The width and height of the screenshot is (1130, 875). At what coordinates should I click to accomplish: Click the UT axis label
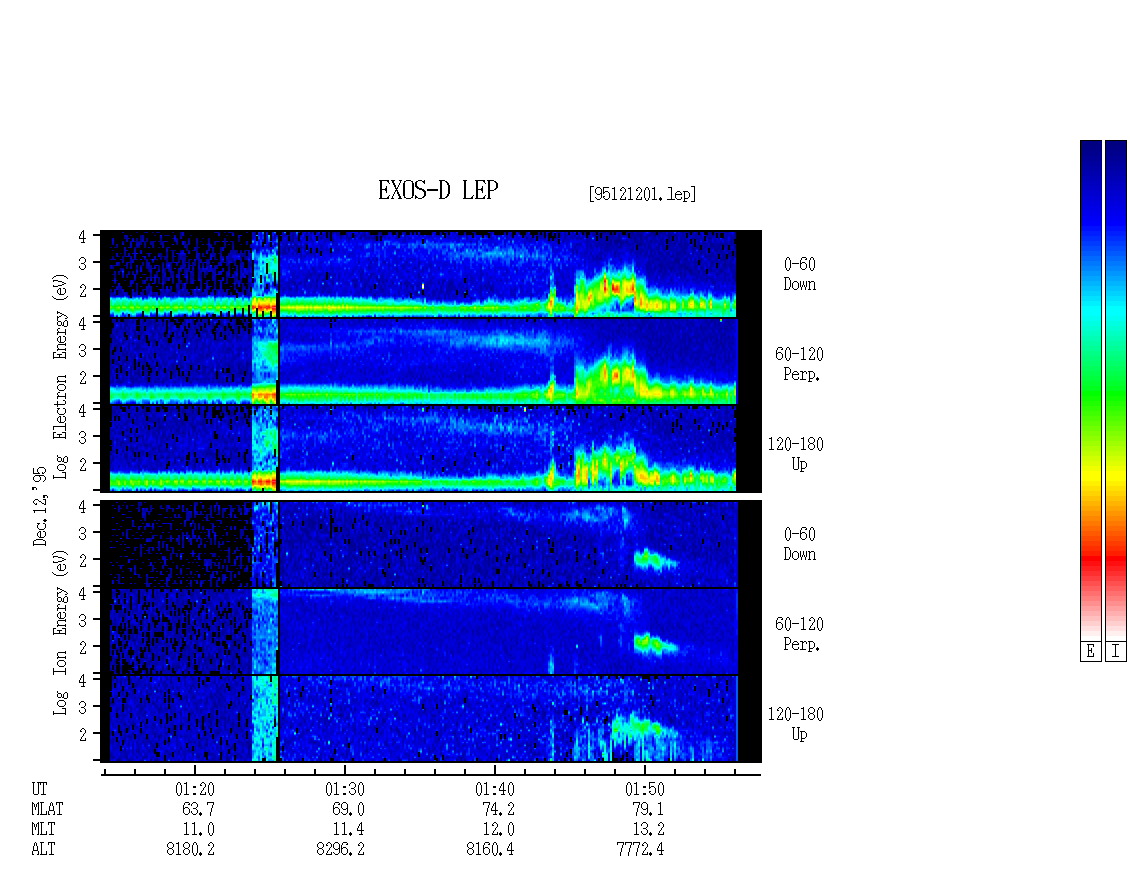click(40, 789)
